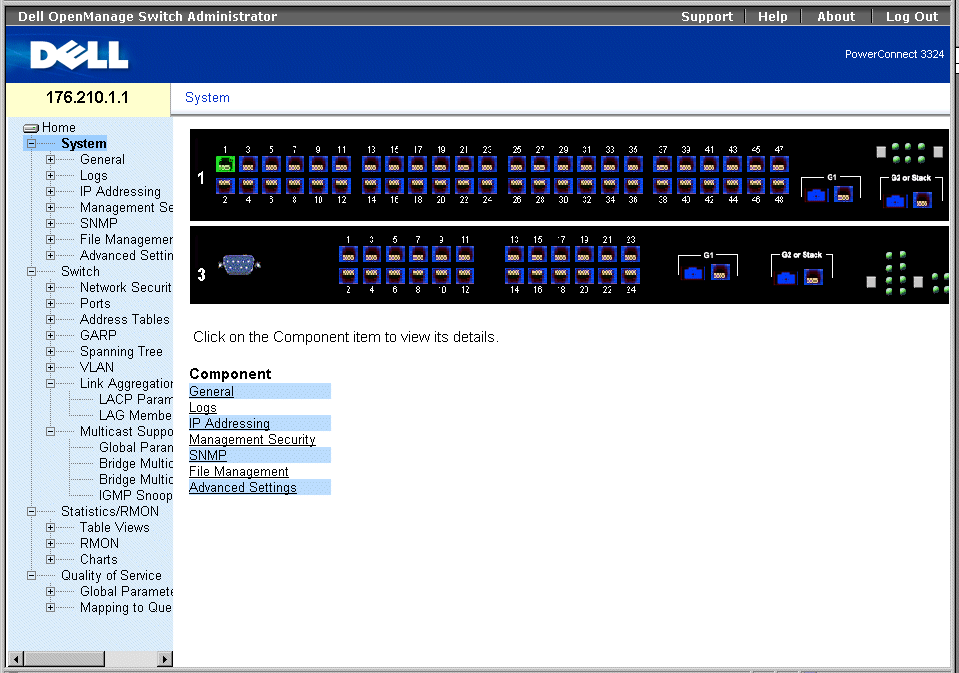Click the Home device icon in tree

click(x=31, y=128)
